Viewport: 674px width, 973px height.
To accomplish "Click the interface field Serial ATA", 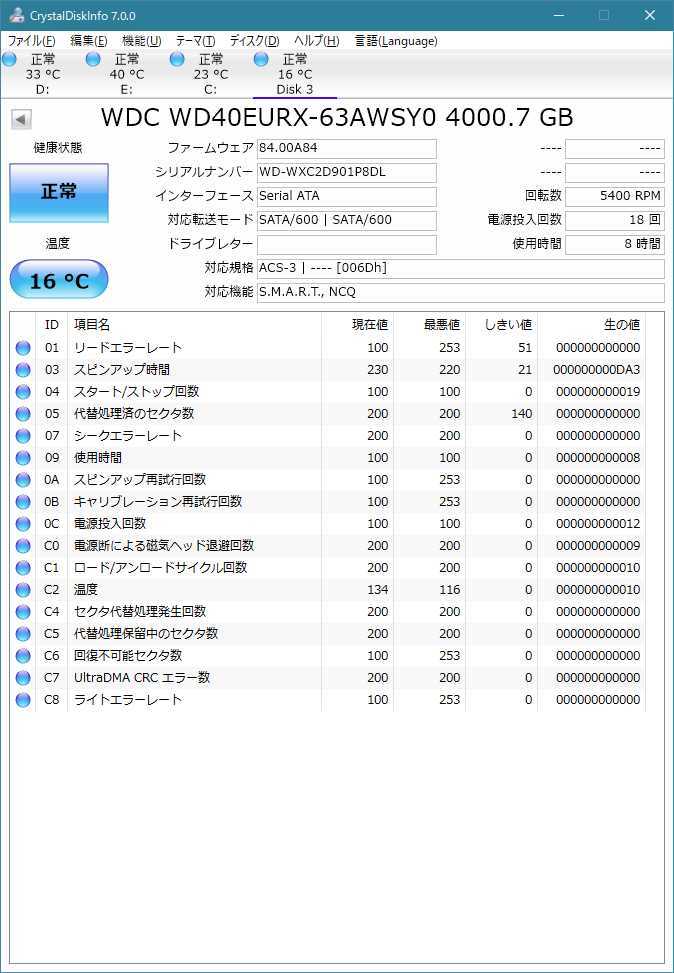I will click(346, 196).
